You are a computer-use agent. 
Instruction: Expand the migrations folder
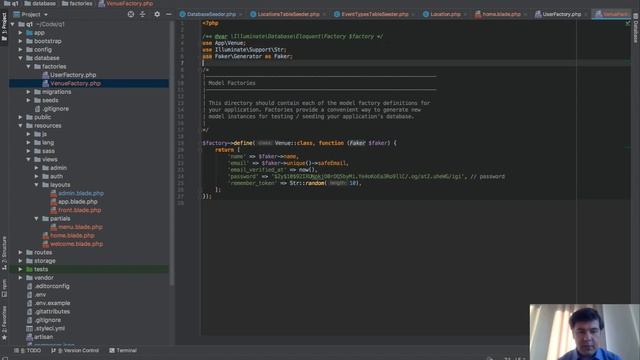click(x=29, y=92)
